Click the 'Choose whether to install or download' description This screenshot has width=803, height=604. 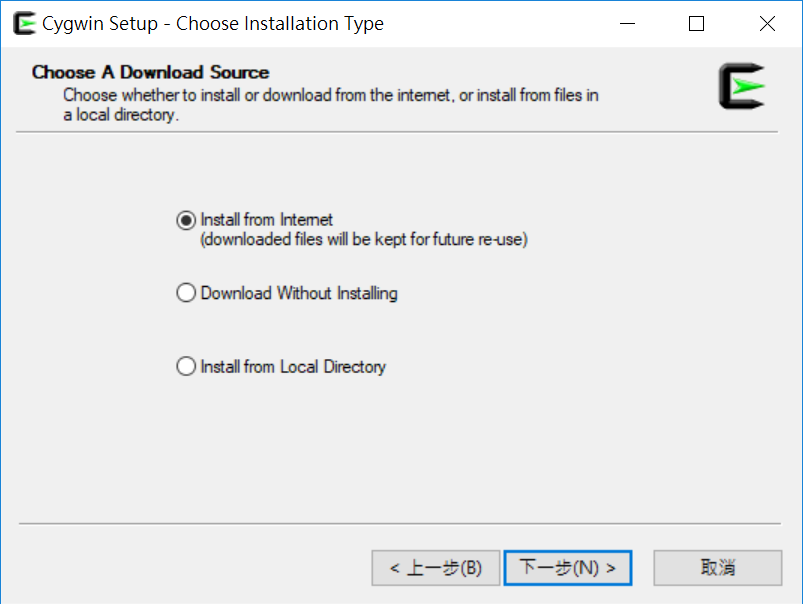point(331,96)
